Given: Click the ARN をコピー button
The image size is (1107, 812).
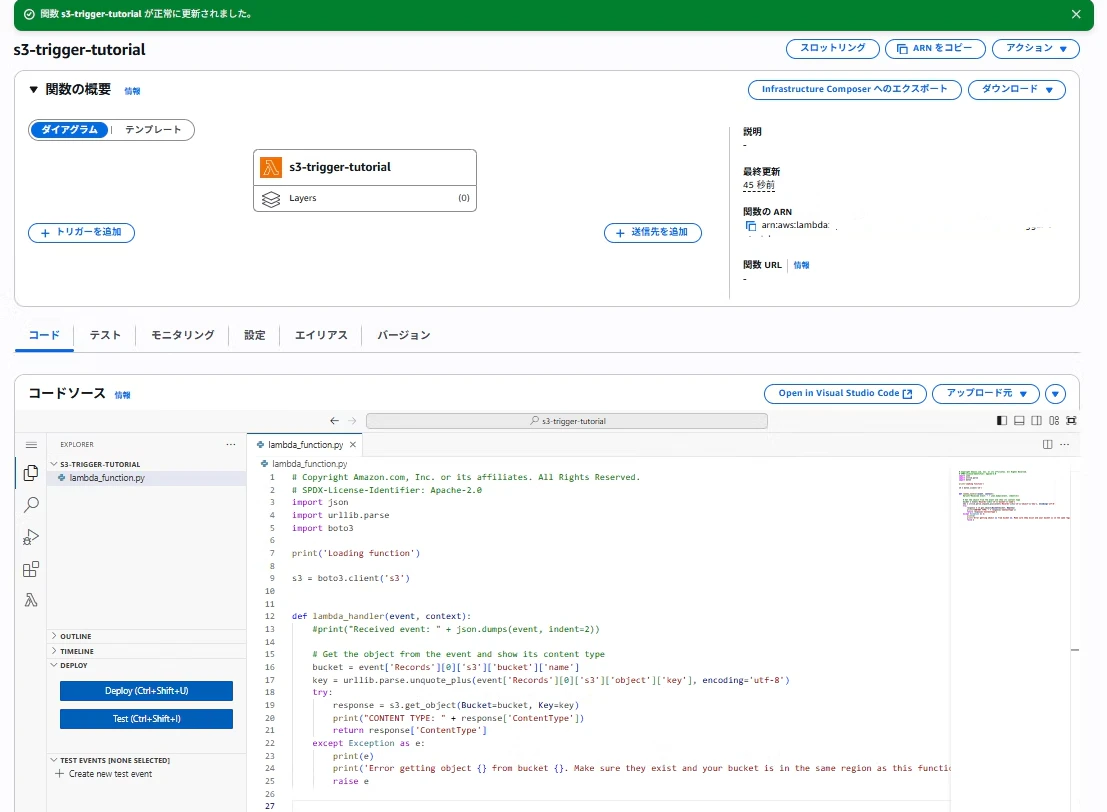Looking at the screenshot, I should [x=935, y=48].
